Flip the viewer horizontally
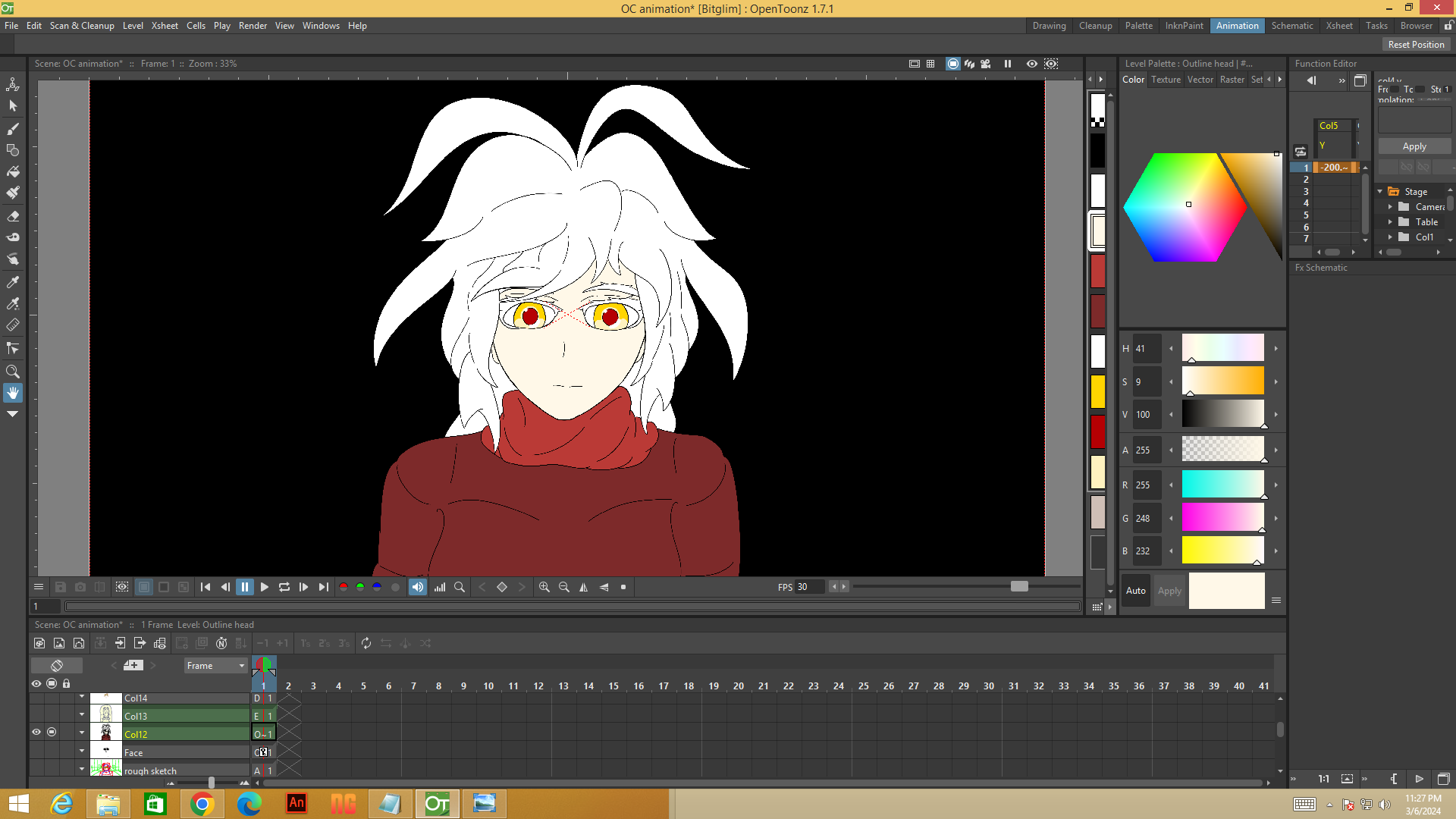The image size is (1456, 819). tap(584, 587)
